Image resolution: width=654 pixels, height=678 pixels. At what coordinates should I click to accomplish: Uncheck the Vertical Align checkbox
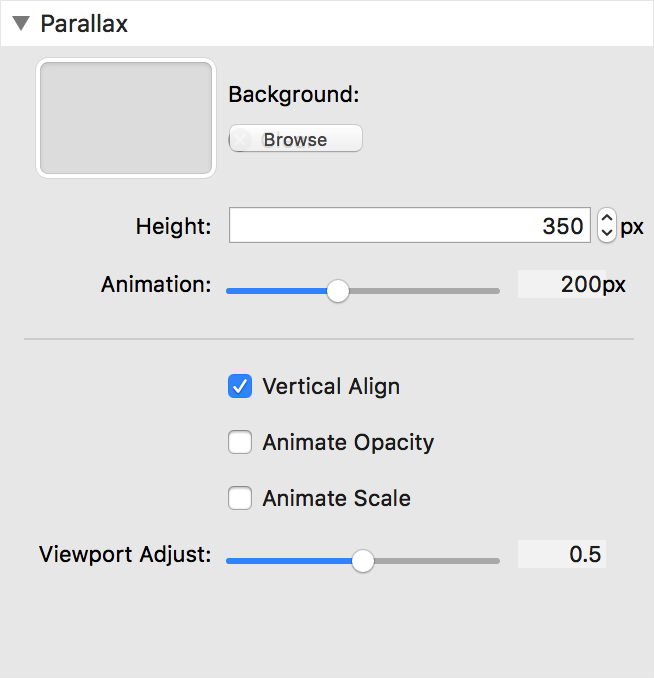240,386
